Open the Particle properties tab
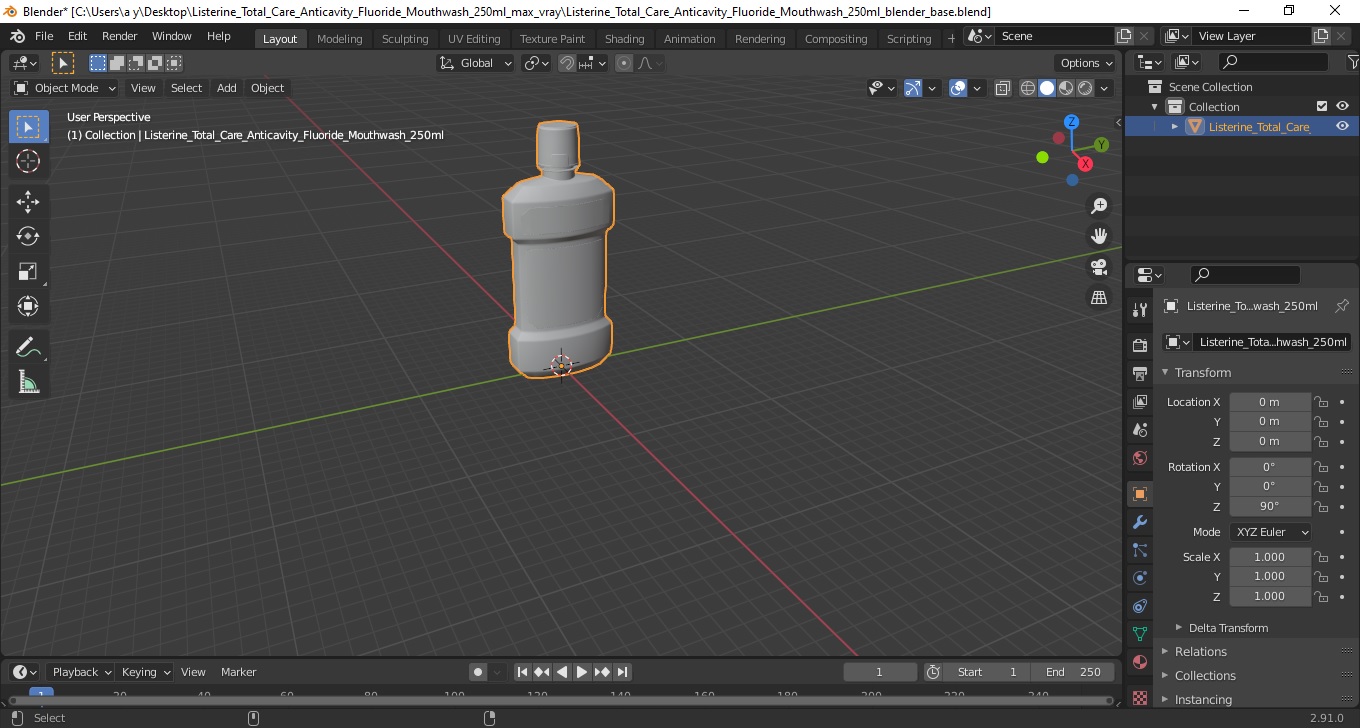This screenshot has width=1360, height=728. [1139, 550]
